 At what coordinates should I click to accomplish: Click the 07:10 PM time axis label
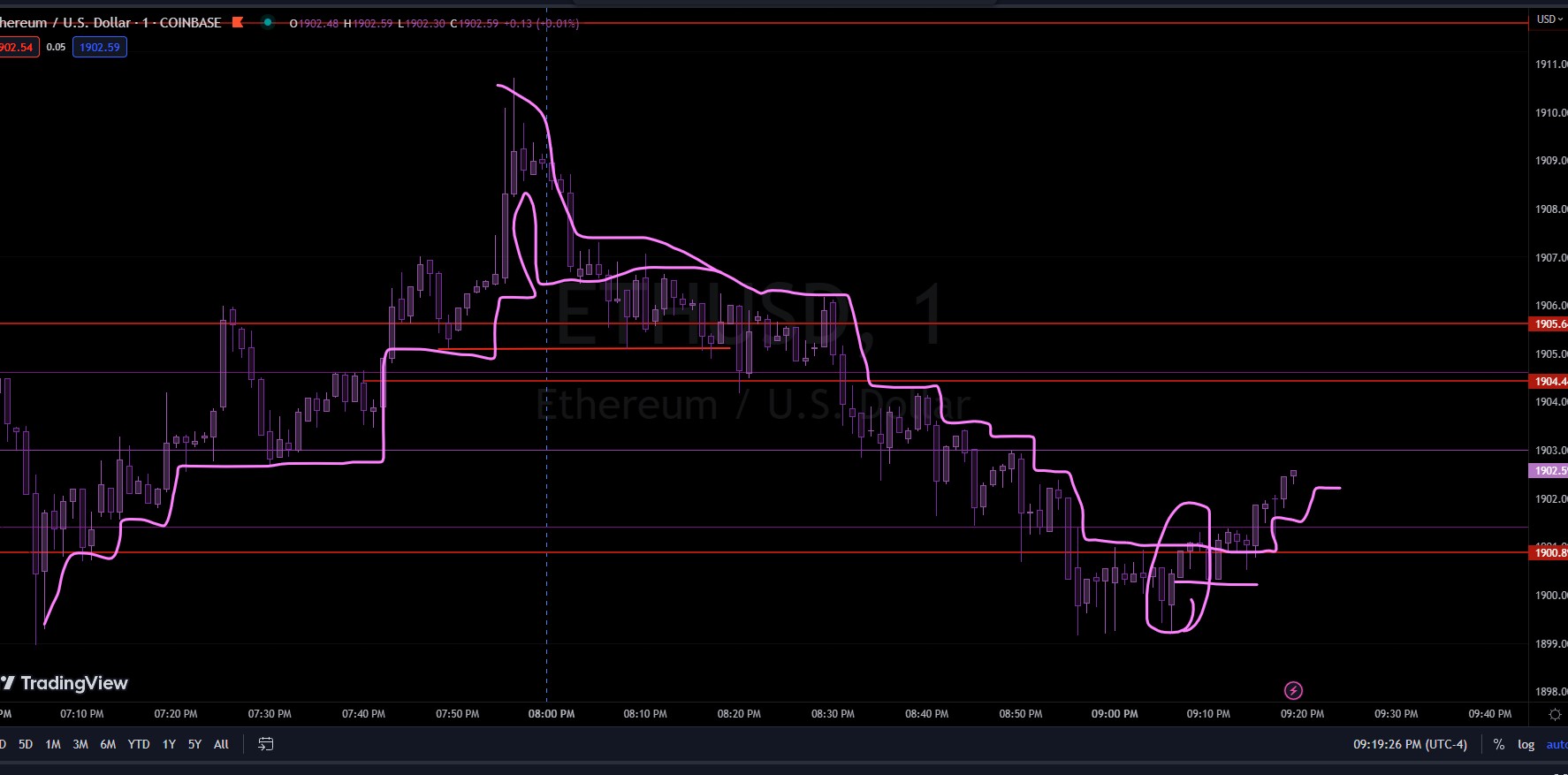81,713
